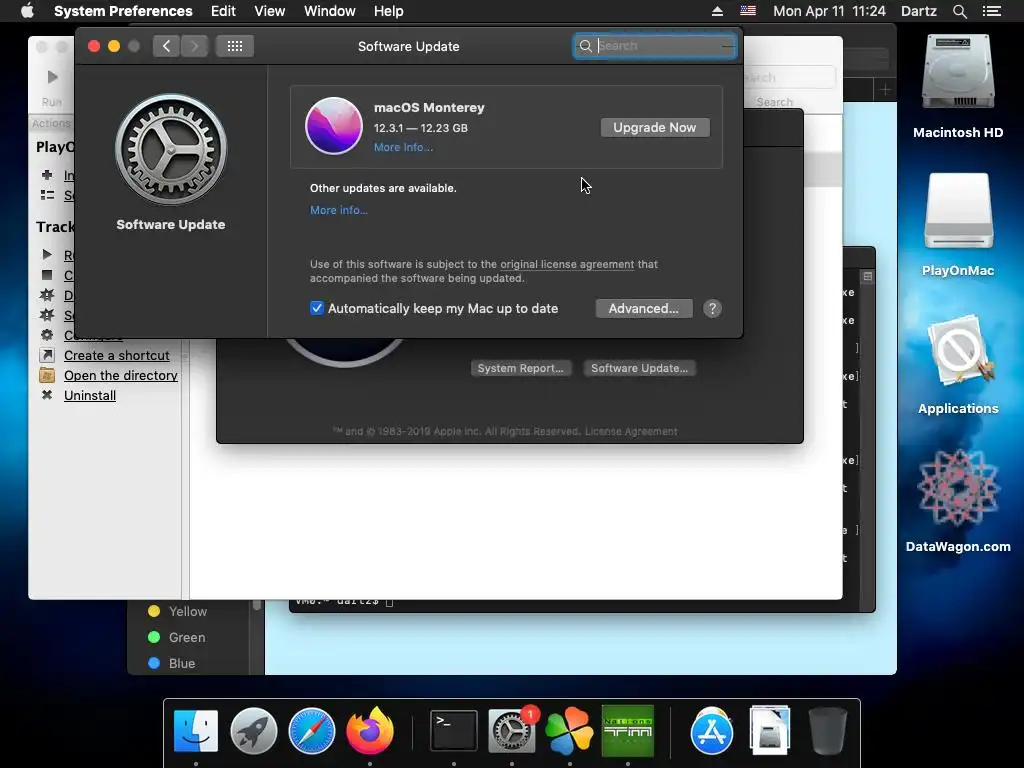1024x768 pixels.
Task: Open the Help menu
Action: (x=389, y=11)
